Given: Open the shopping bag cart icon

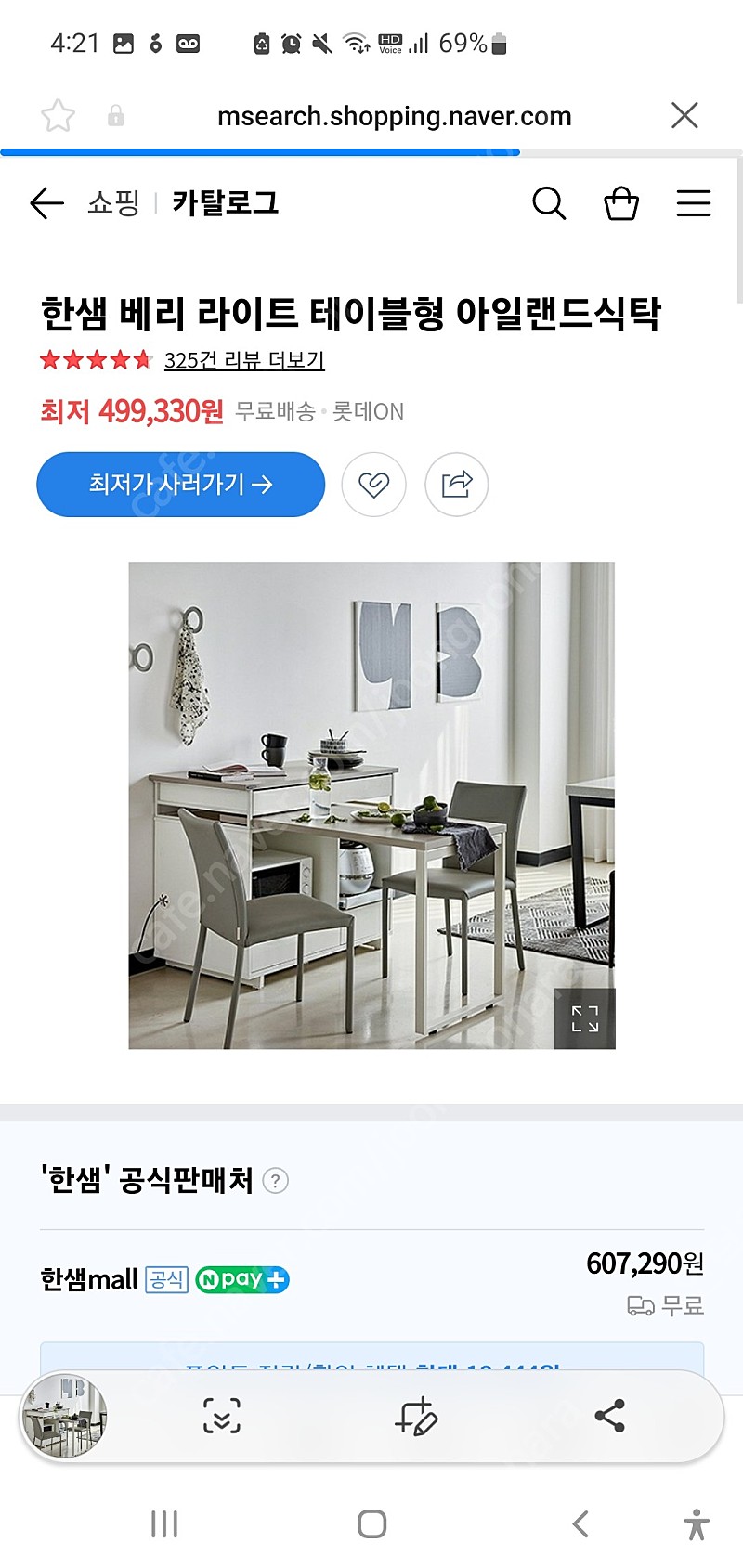Looking at the screenshot, I should point(621,202).
